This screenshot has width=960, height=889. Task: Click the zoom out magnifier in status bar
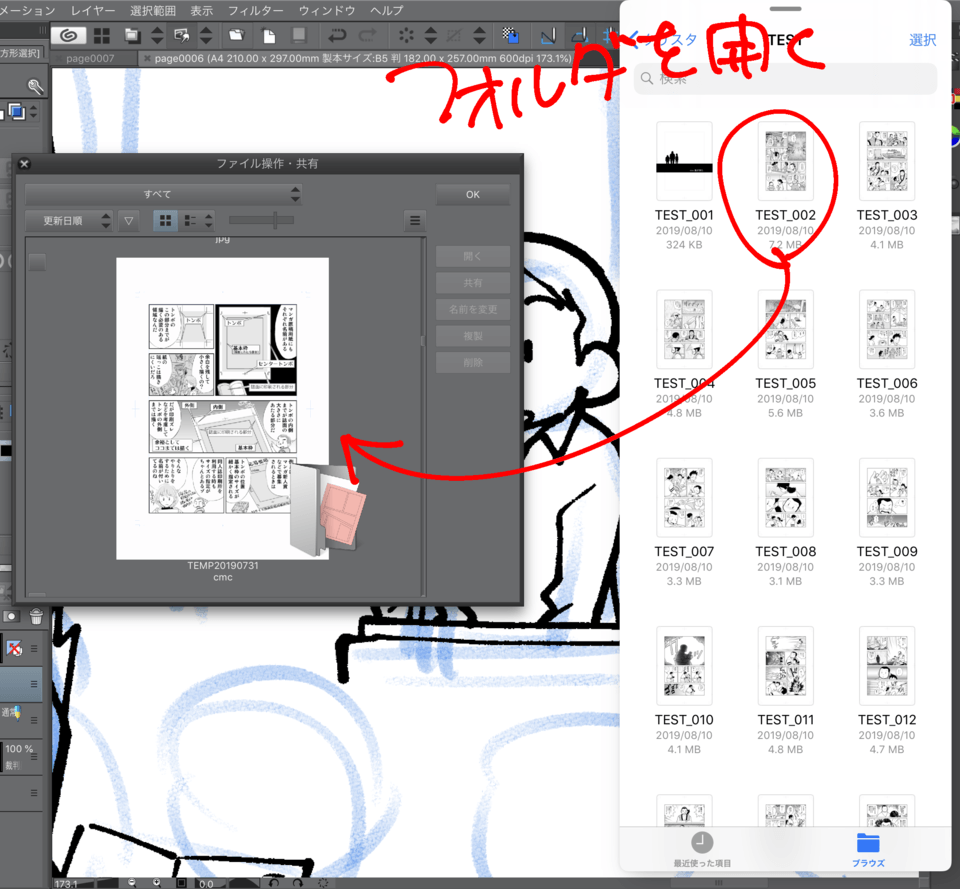(x=132, y=883)
